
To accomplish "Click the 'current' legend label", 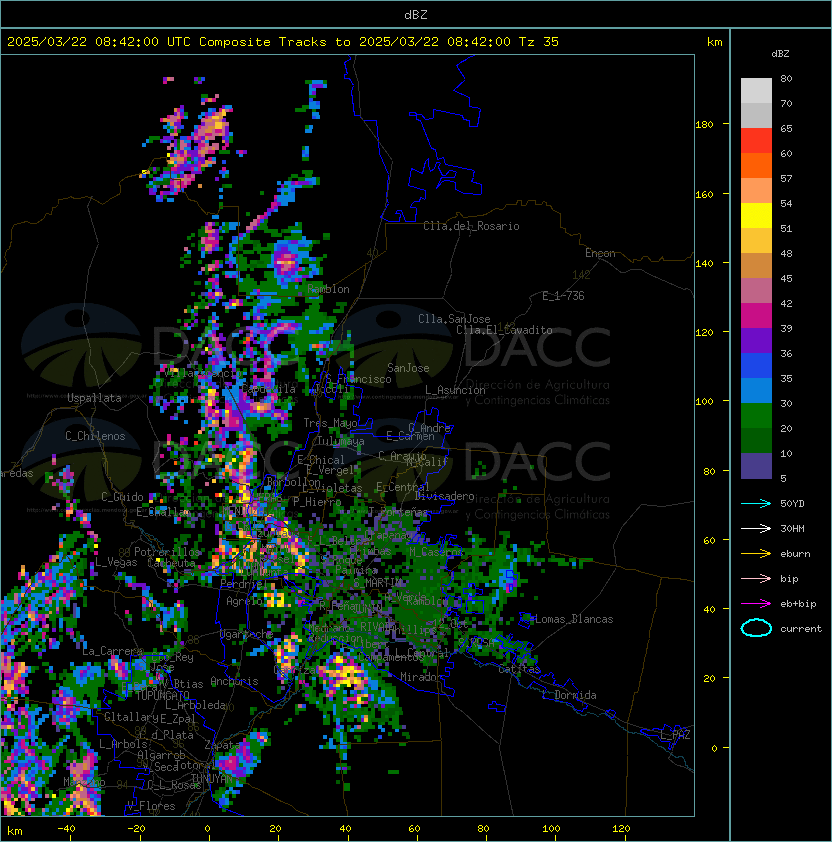I will pyautogui.click(x=801, y=629).
